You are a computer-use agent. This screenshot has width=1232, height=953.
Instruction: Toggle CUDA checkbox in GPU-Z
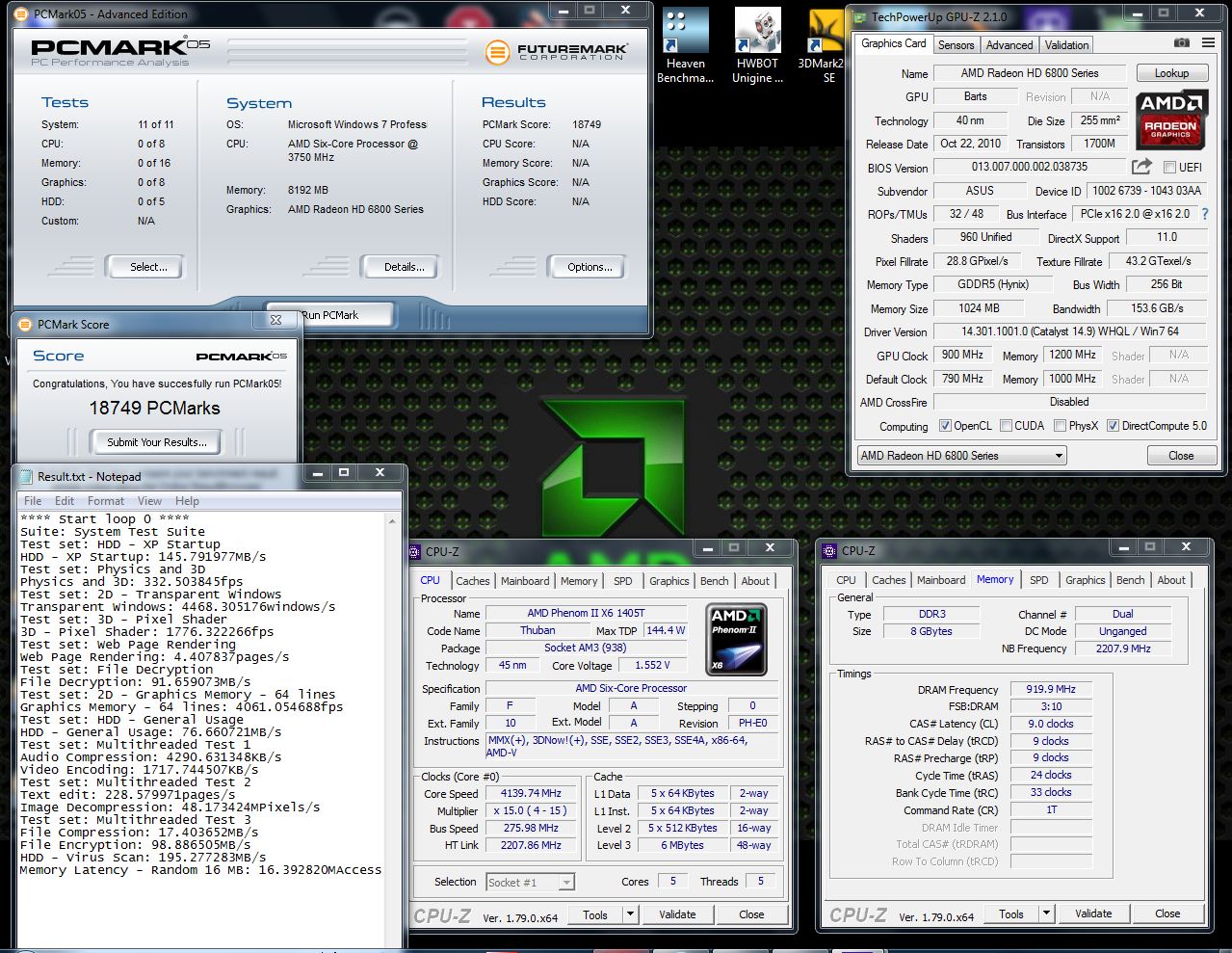pyautogui.click(x=1006, y=426)
